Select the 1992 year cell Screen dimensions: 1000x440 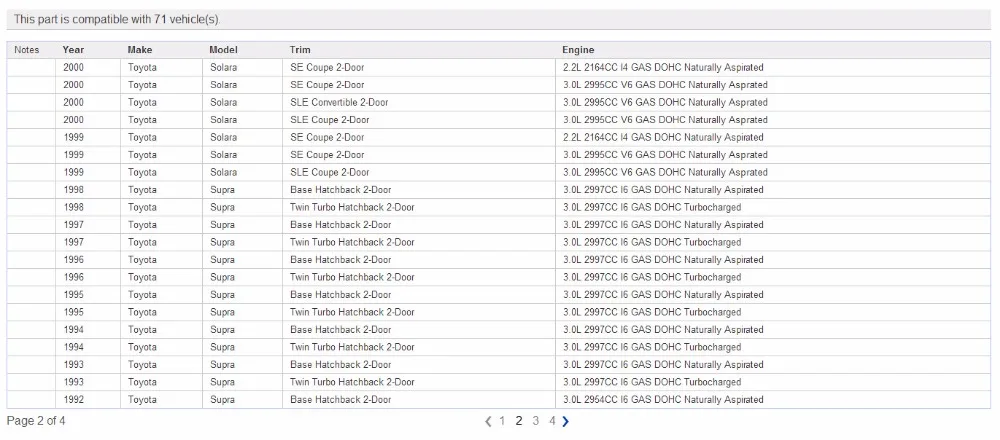pos(87,400)
